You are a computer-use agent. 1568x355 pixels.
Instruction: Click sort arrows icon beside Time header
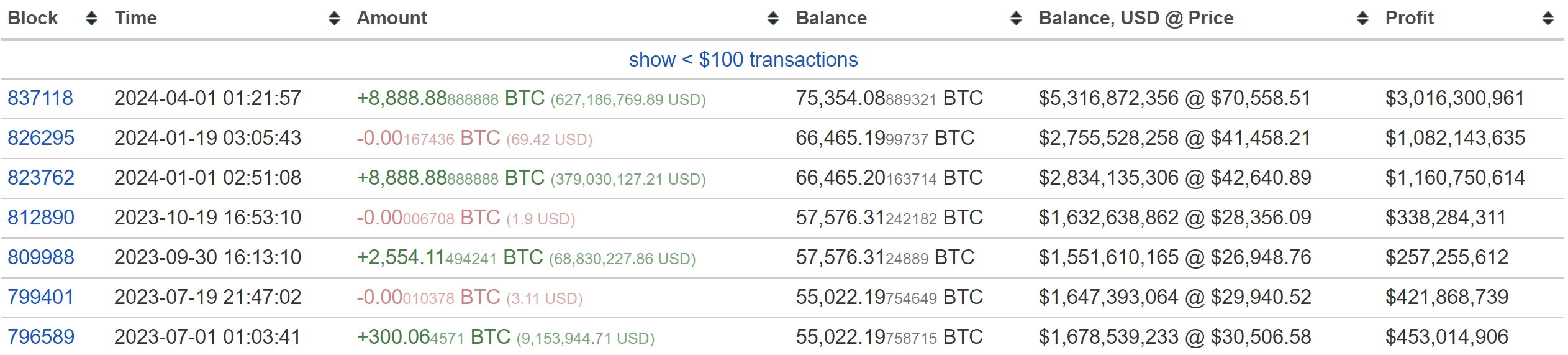(334, 19)
